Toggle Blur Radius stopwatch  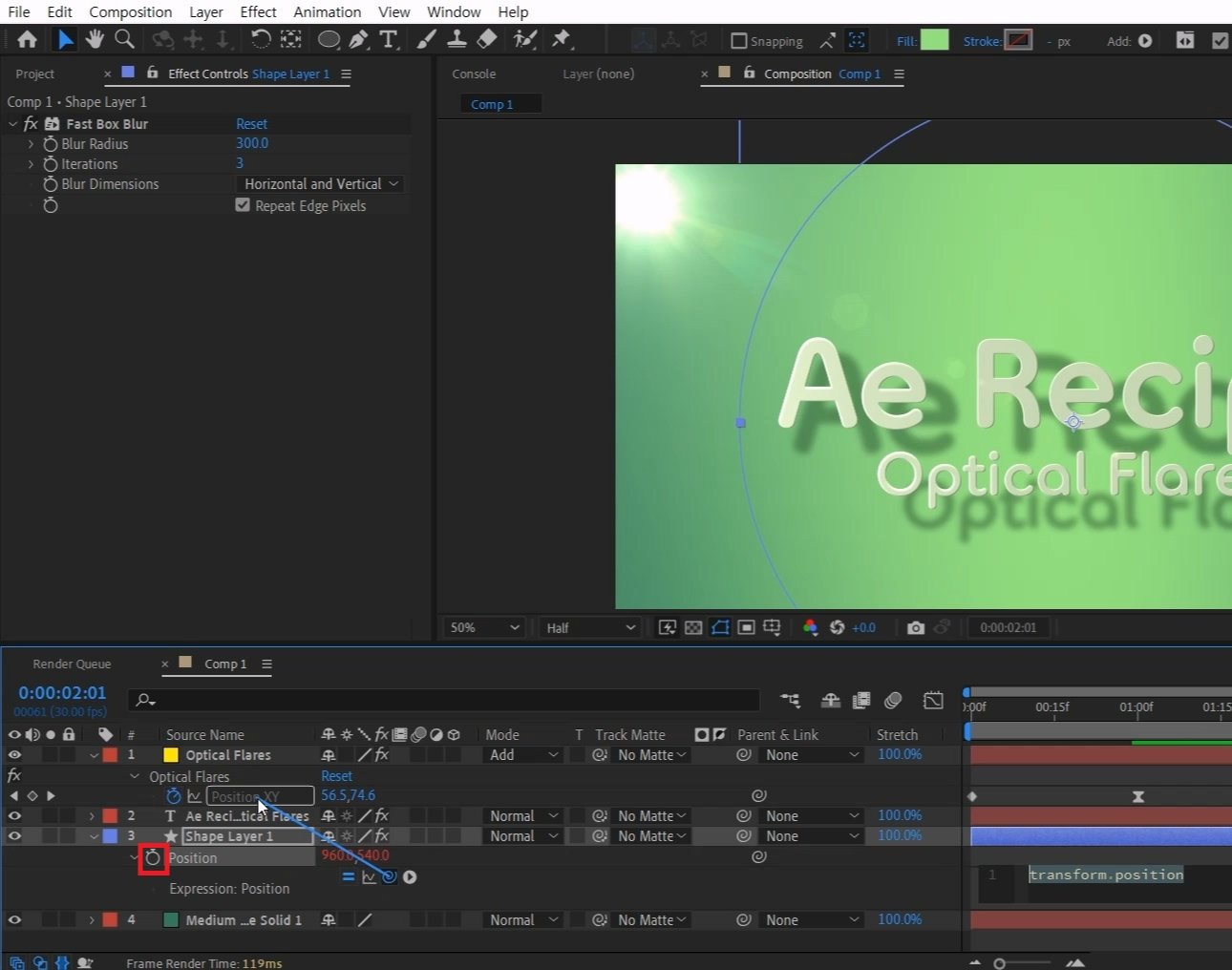[51, 144]
